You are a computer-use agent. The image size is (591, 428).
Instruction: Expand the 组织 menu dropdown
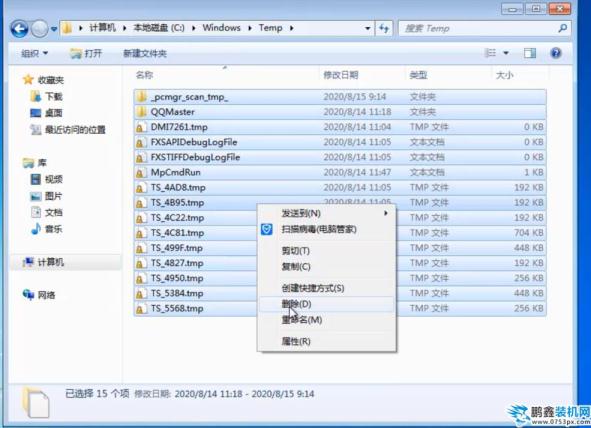pos(34,54)
